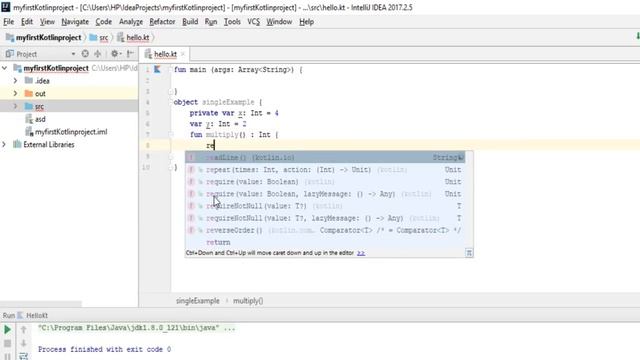Click the green Rerun button

pos(7,329)
